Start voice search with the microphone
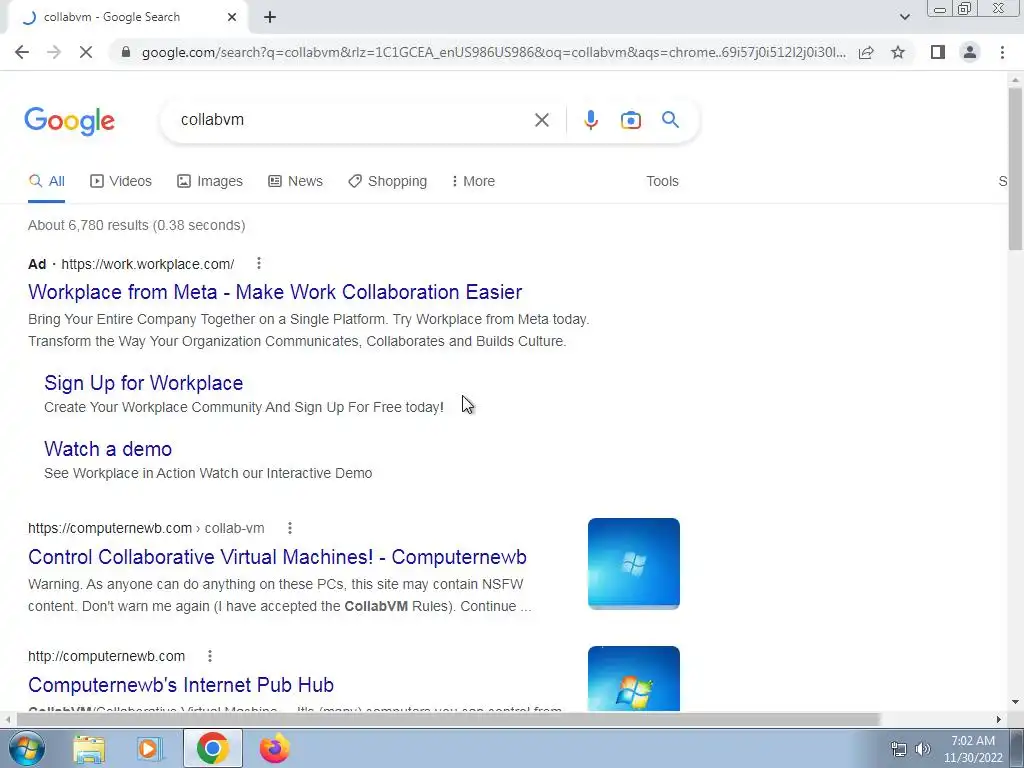 (x=590, y=120)
